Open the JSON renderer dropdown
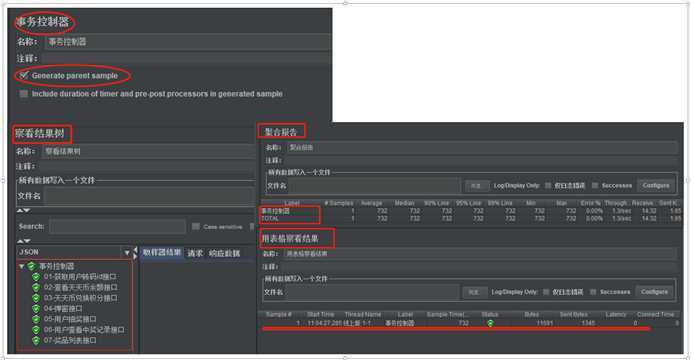The height and width of the screenshot is (360, 691). coord(127,252)
